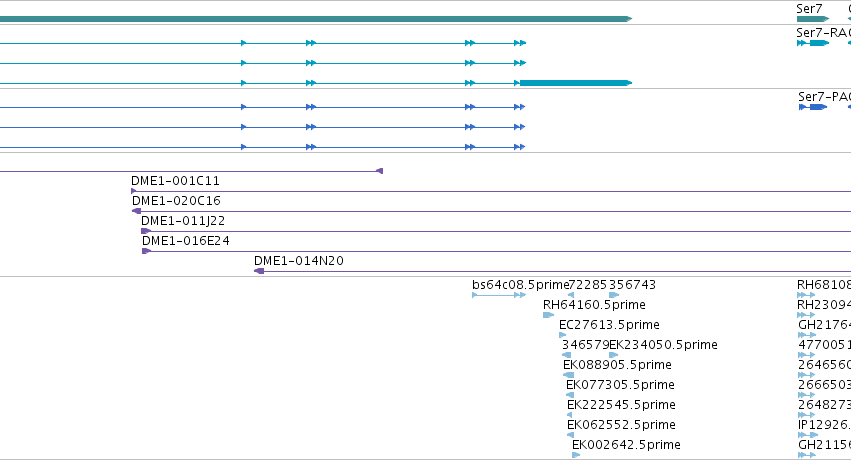851x460 pixels.
Task: Select the DME1-020C16 label
Action: [x=176, y=201]
